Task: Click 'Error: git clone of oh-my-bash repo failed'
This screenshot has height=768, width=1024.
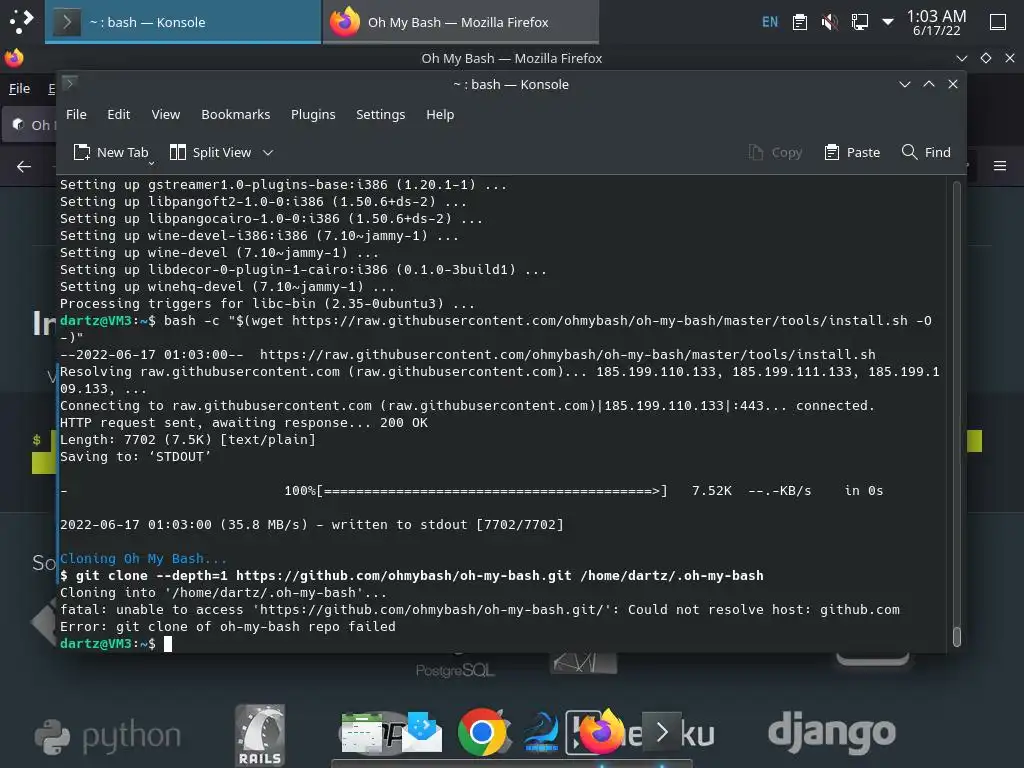Action: click(x=228, y=626)
